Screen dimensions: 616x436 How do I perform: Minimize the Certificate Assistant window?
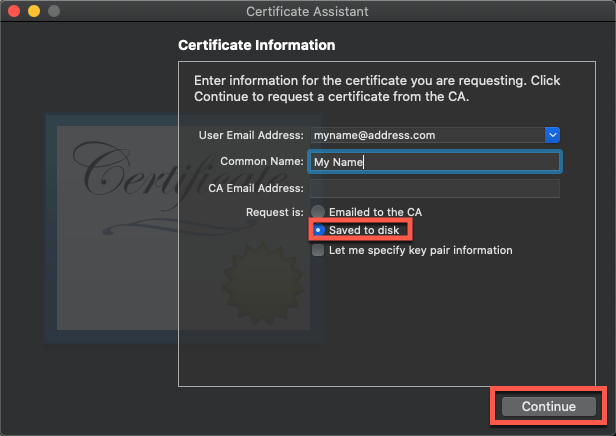pos(34,11)
